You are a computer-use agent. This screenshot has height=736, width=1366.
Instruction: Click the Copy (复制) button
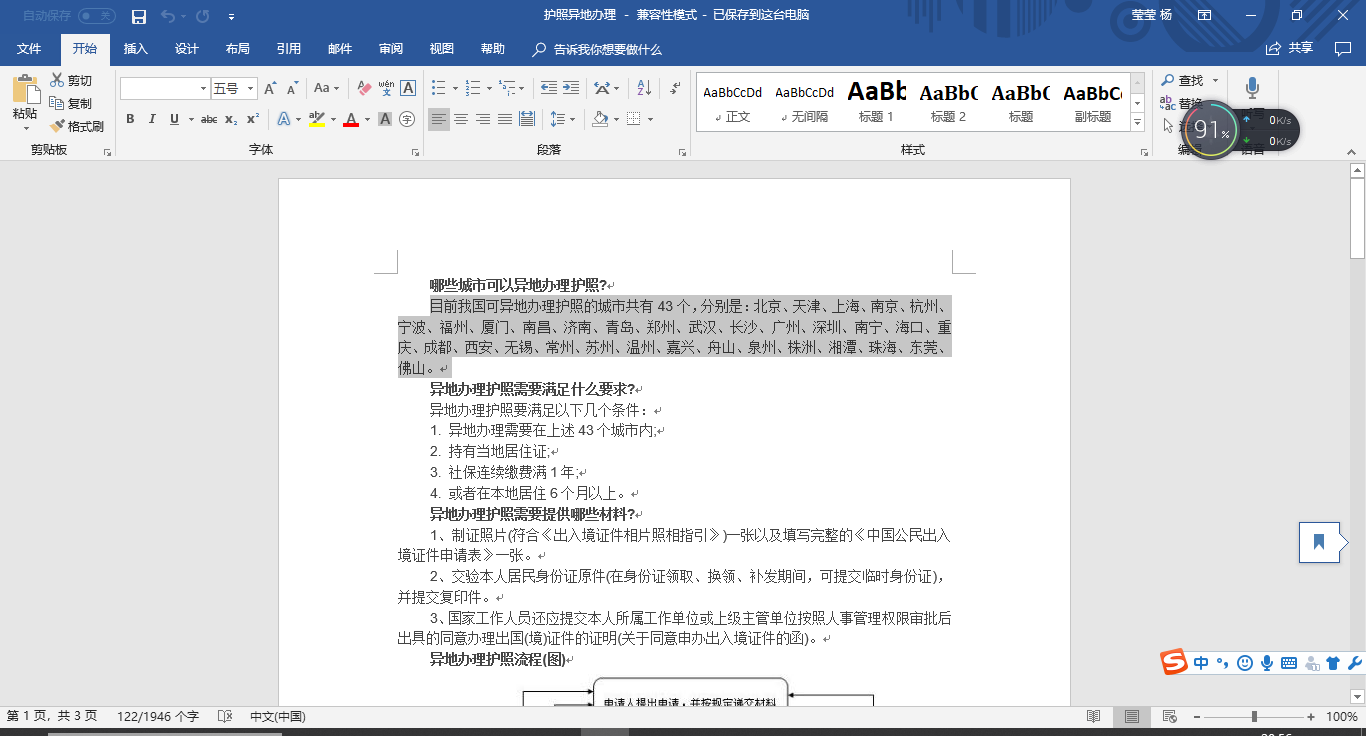tap(71, 103)
